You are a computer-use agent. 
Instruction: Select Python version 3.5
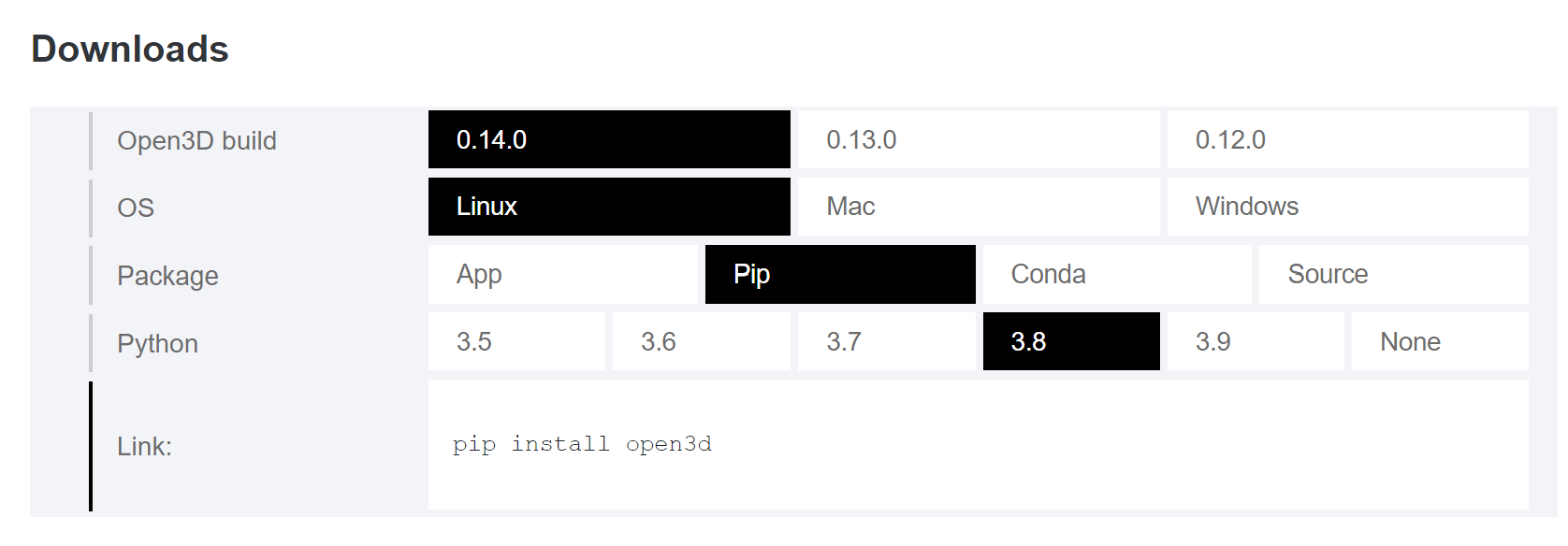(x=516, y=341)
